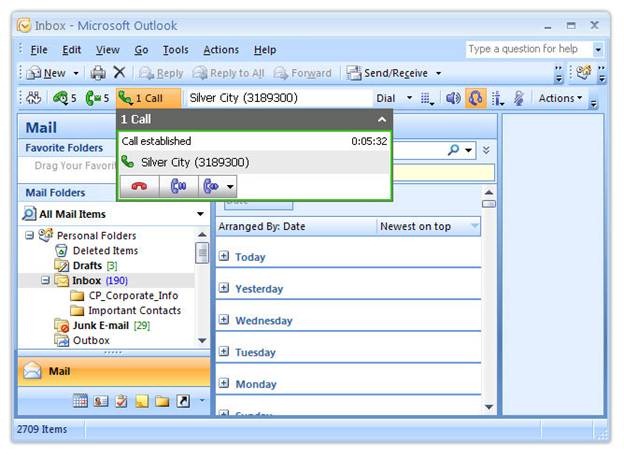
Task: Open the New dropdown arrow
Action: (x=76, y=74)
